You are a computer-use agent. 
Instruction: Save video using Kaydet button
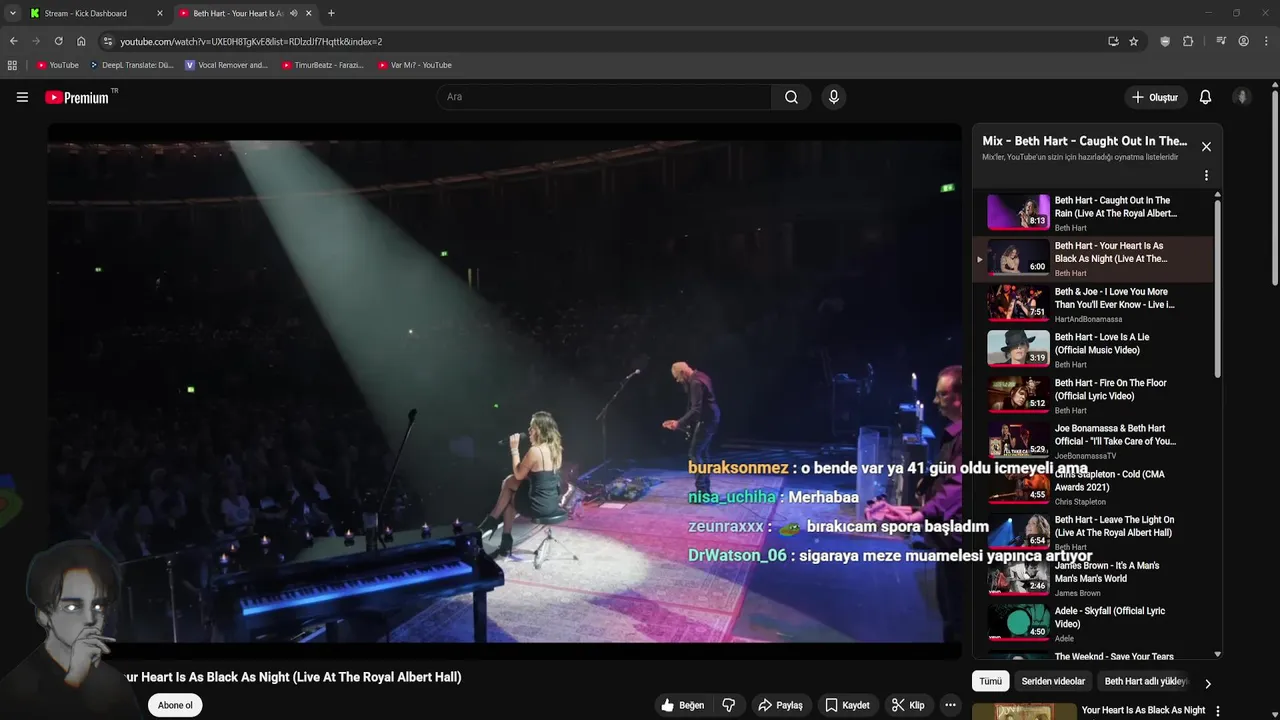[x=847, y=705]
